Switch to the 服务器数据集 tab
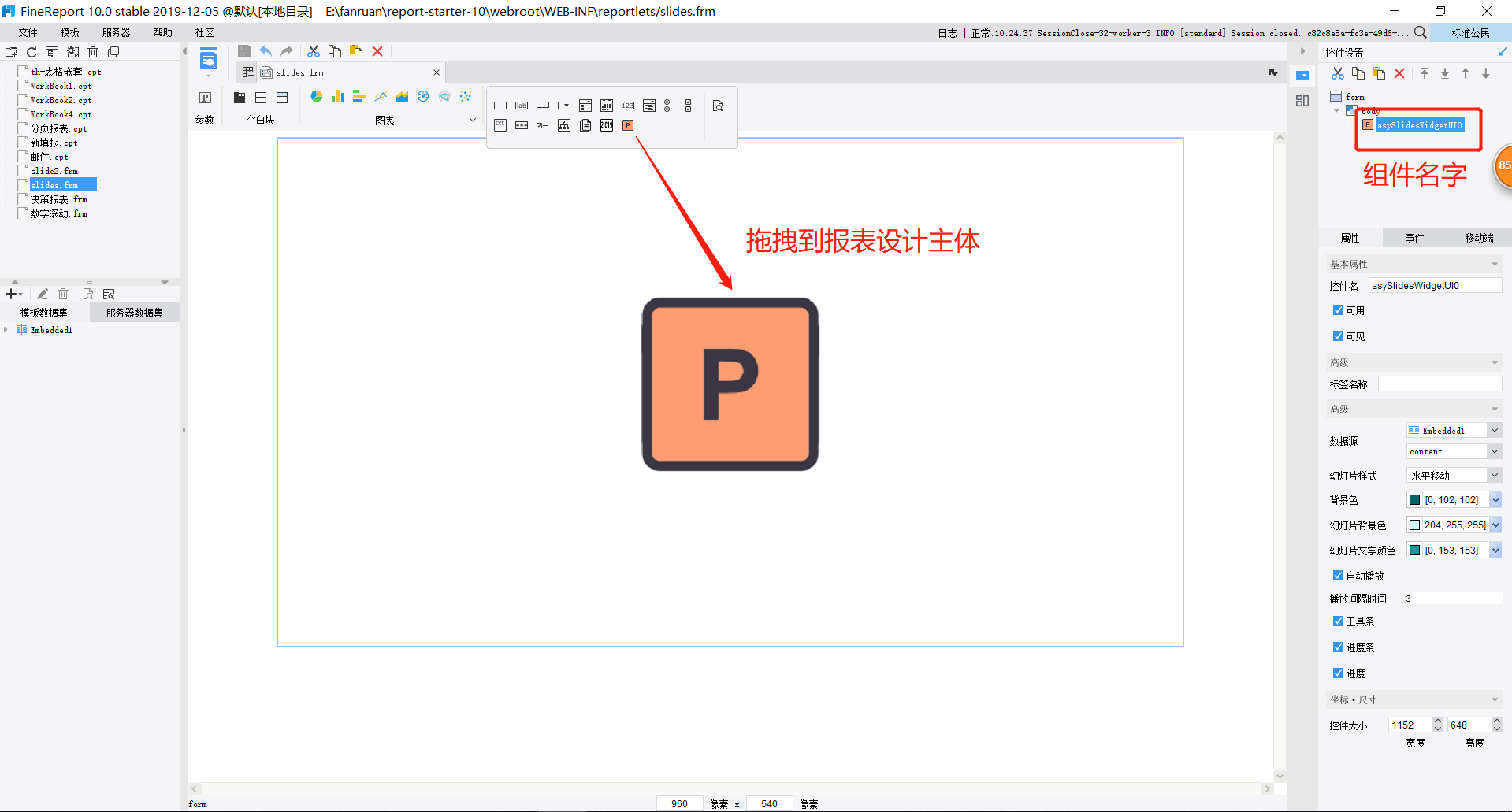 click(x=135, y=313)
